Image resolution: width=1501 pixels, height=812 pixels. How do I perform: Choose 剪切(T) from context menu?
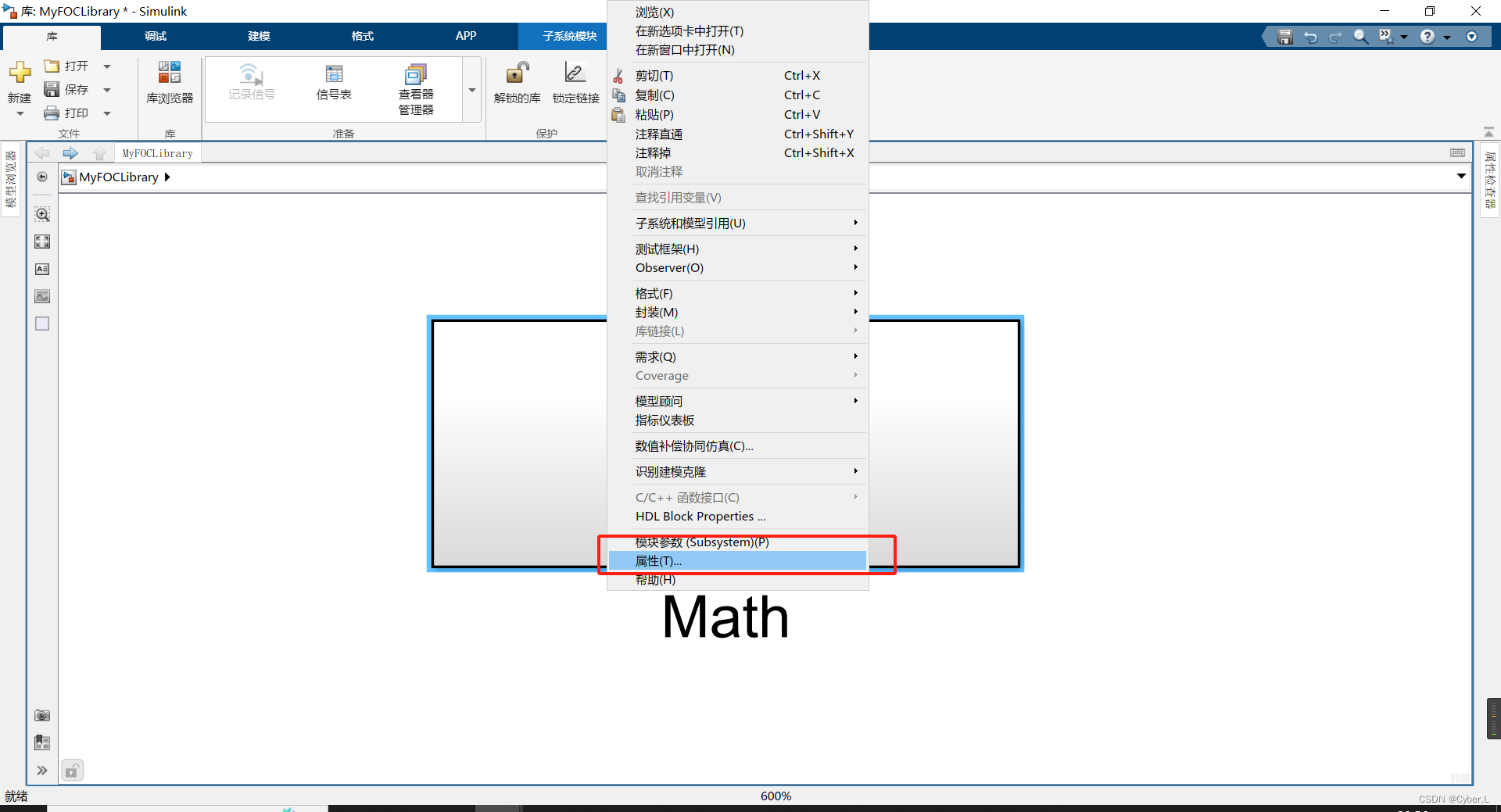(737, 76)
